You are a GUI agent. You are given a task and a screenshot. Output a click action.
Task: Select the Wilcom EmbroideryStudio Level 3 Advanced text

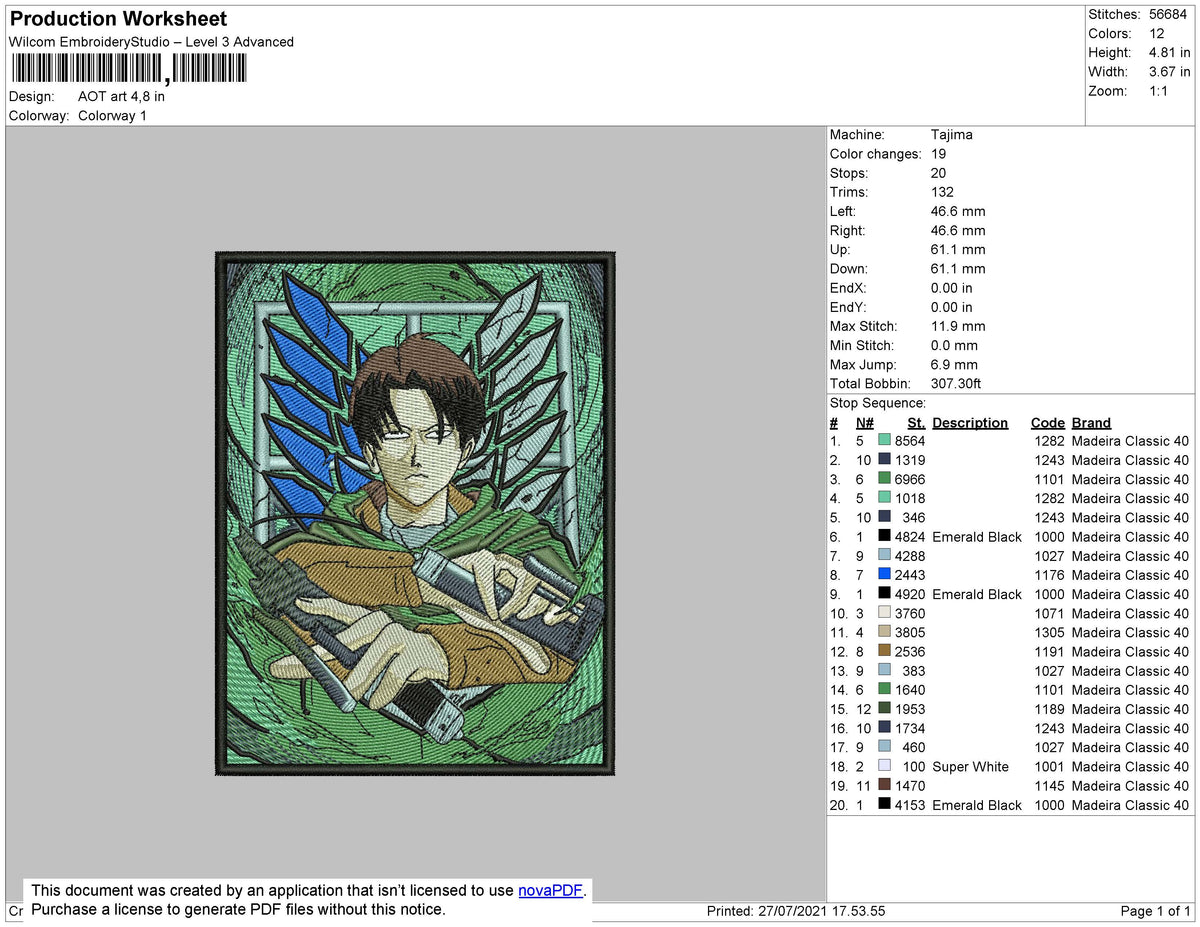(151, 42)
